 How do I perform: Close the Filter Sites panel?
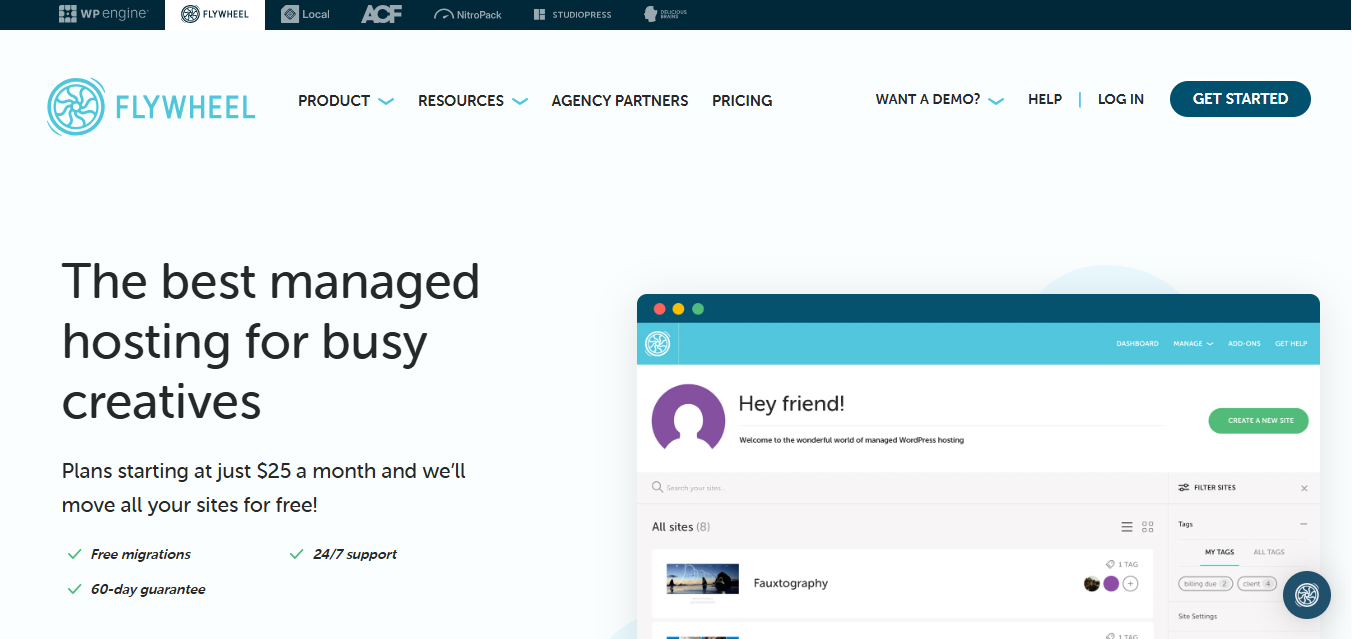[x=1304, y=488]
